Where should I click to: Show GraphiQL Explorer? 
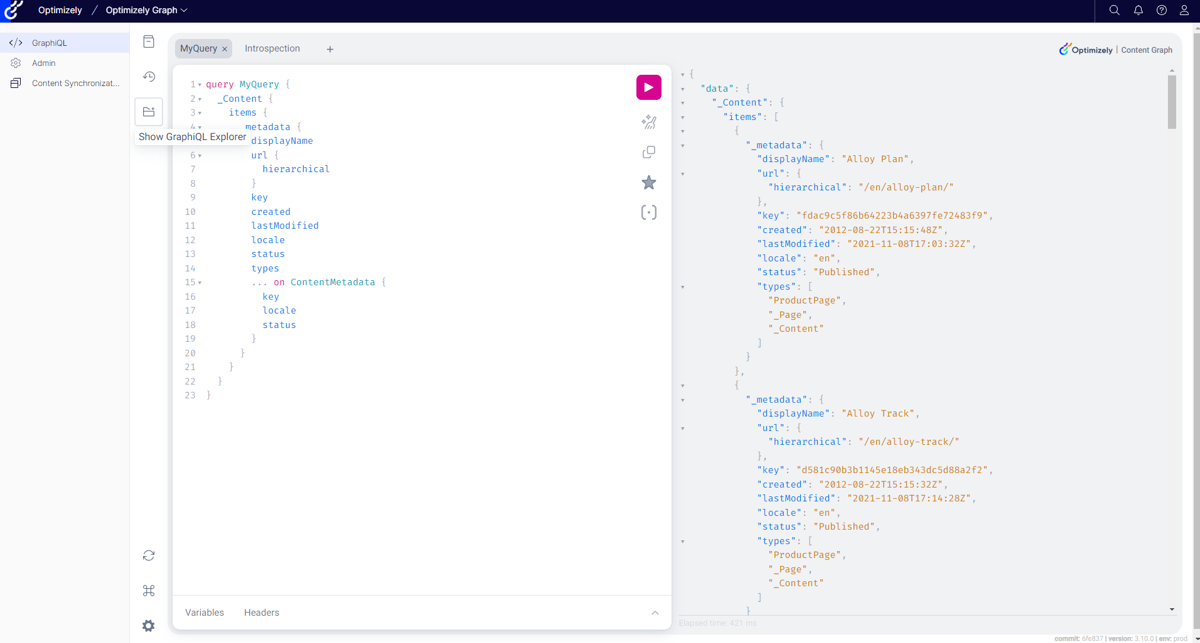(x=148, y=111)
